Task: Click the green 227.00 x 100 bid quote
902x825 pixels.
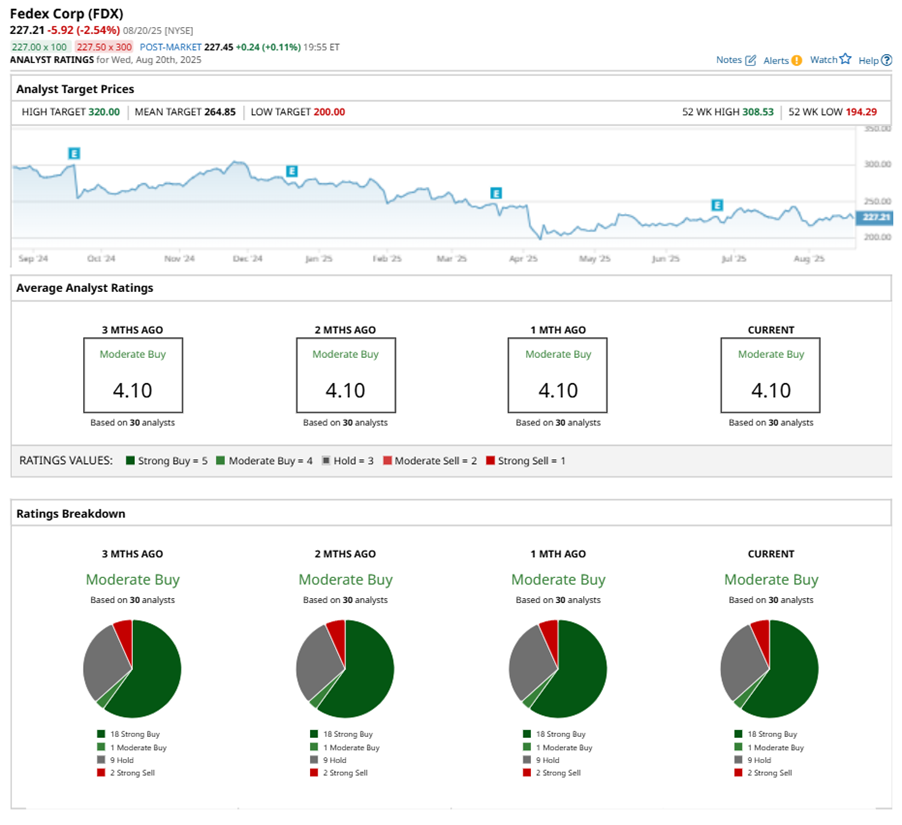Action: click(x=39, y=47)
